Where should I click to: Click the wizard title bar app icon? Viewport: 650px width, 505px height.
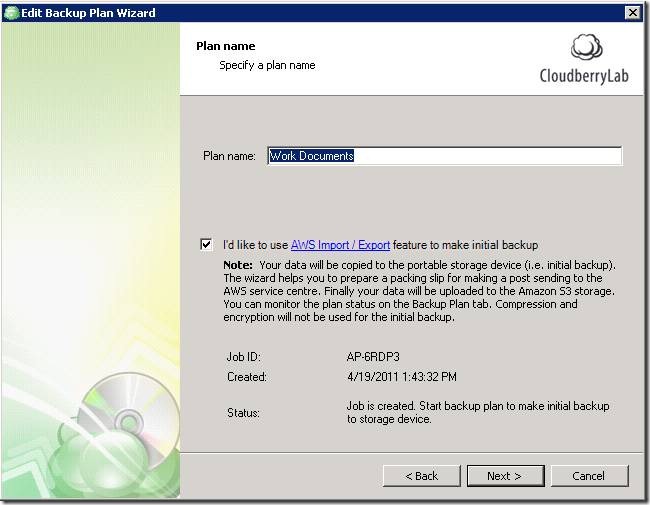coord(11,13)
